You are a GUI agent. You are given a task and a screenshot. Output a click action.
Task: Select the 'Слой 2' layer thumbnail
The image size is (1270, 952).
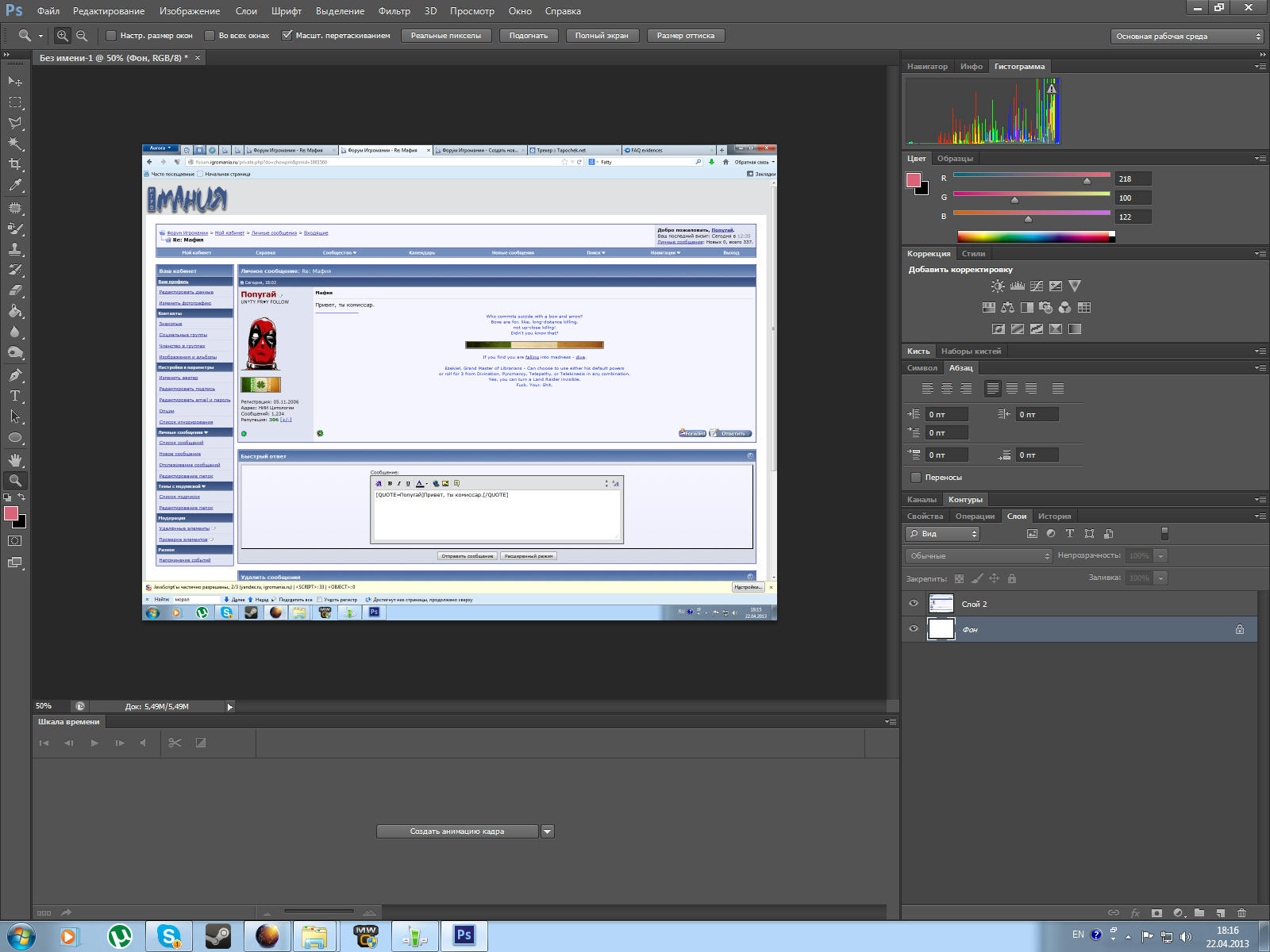click(x=941, y=604)
